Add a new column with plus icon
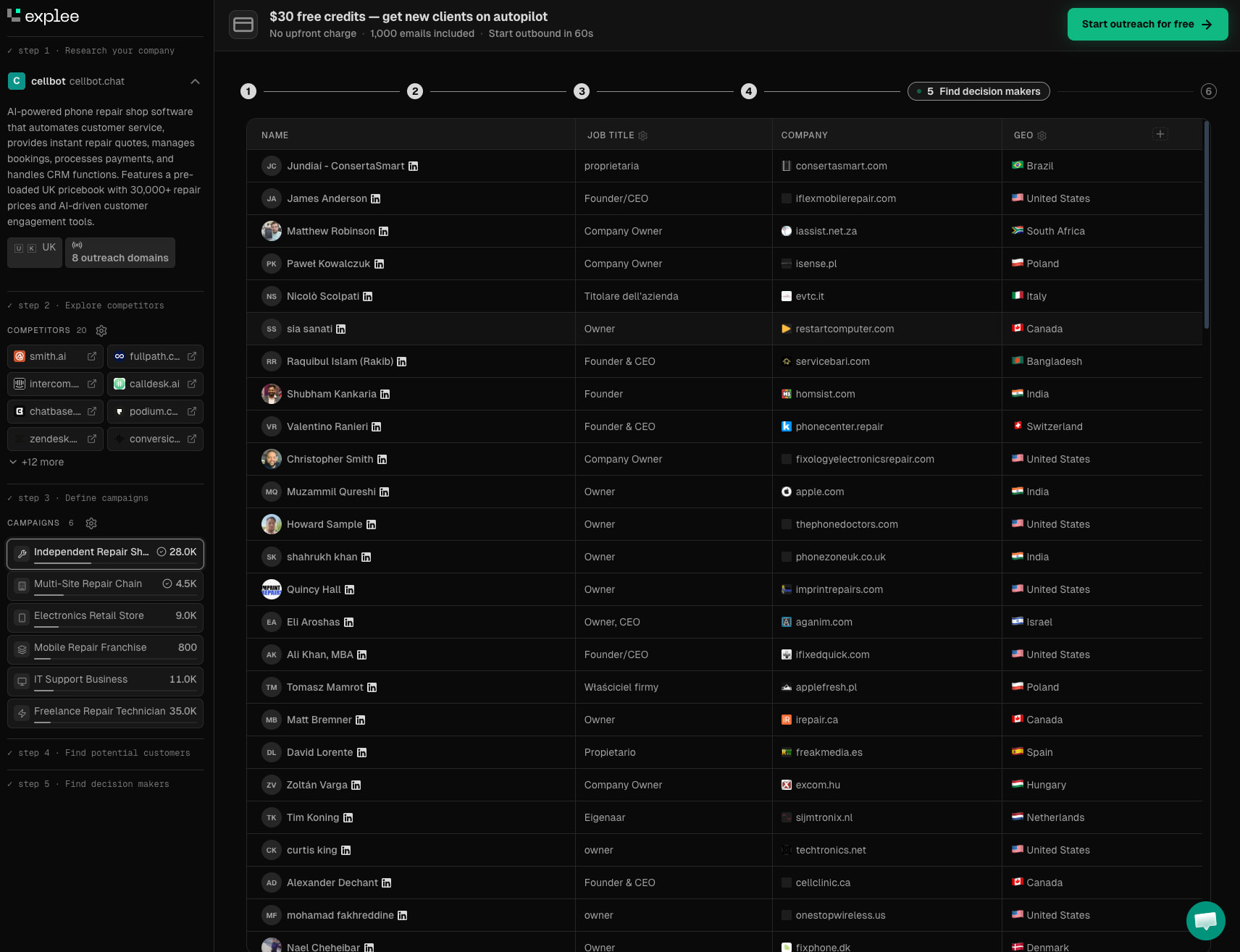The height and width of the screenshot is (952, 1240). coord(1160,134)
